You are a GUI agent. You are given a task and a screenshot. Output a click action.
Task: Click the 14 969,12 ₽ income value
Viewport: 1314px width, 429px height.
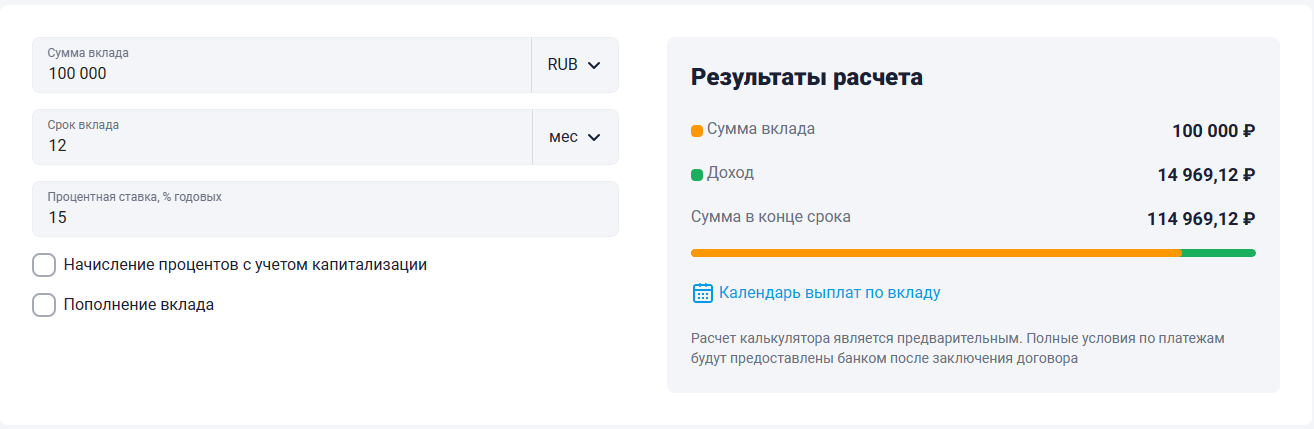click(1205, 175)
